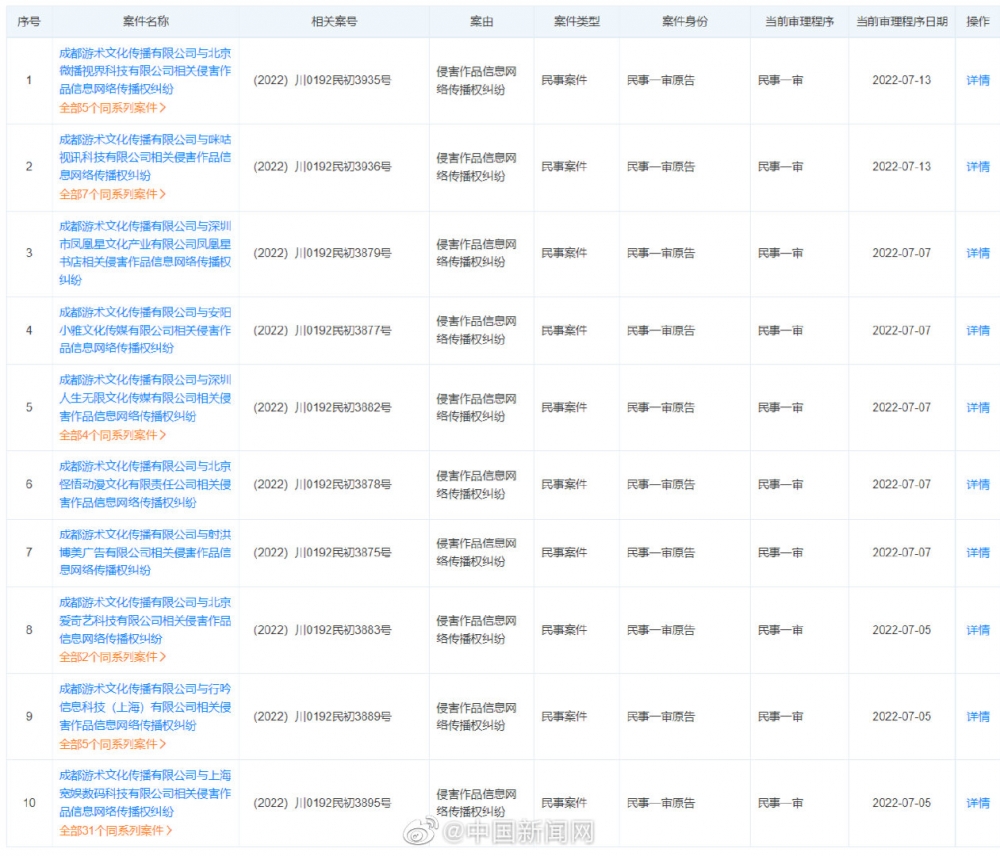Expand 全部2个同系列案件 under the 爱奇艺 case
The width and height of the screenshot is (1000, 856).
112,657
